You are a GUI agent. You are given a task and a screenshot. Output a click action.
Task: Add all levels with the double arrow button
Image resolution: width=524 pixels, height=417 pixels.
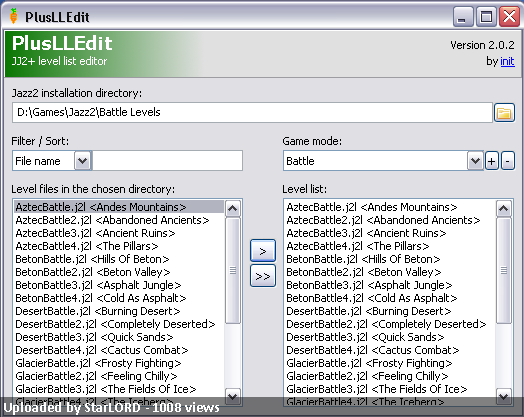263,276
